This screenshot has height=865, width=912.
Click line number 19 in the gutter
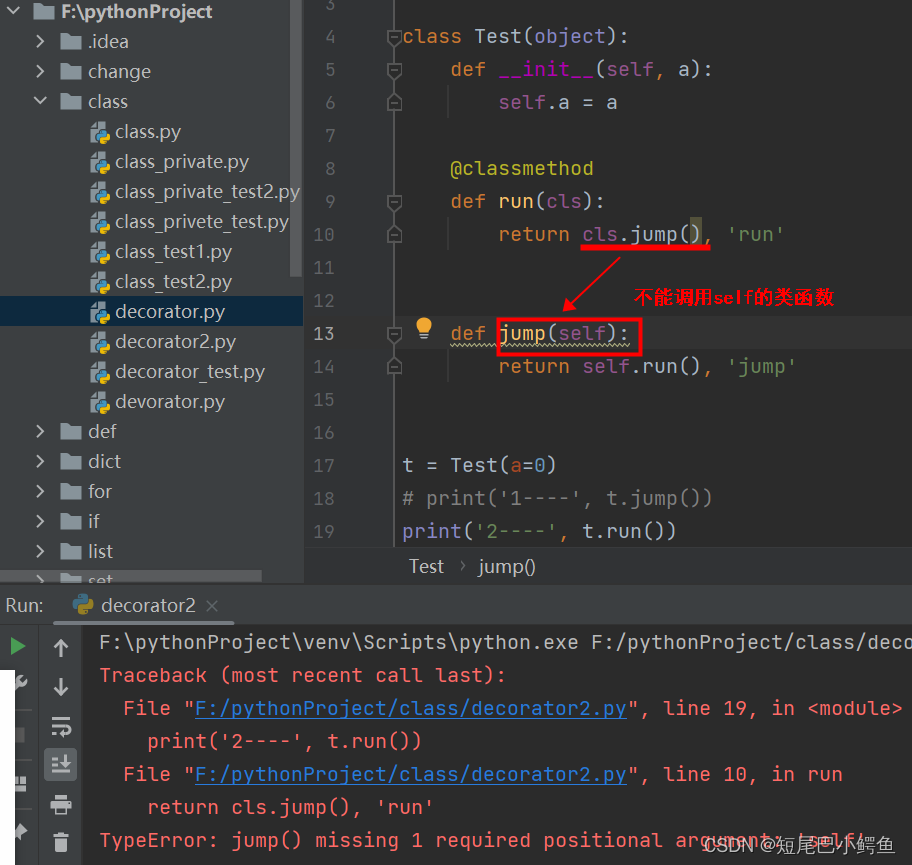[x=323, y=532]
